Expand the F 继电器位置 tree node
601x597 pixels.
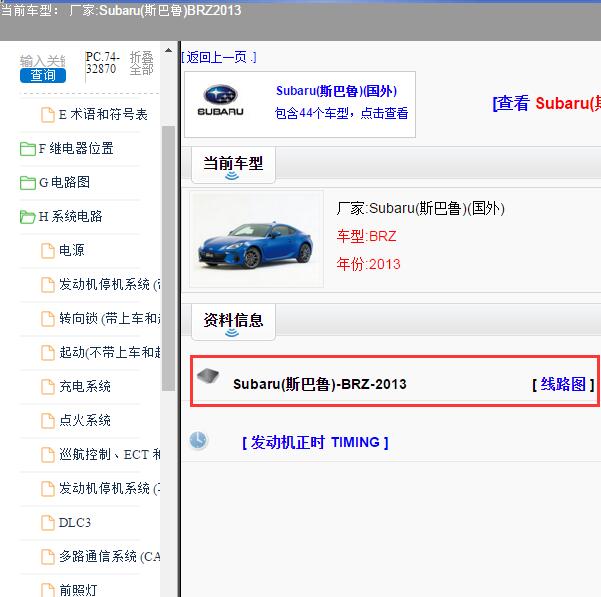click(x=76, y=149)
